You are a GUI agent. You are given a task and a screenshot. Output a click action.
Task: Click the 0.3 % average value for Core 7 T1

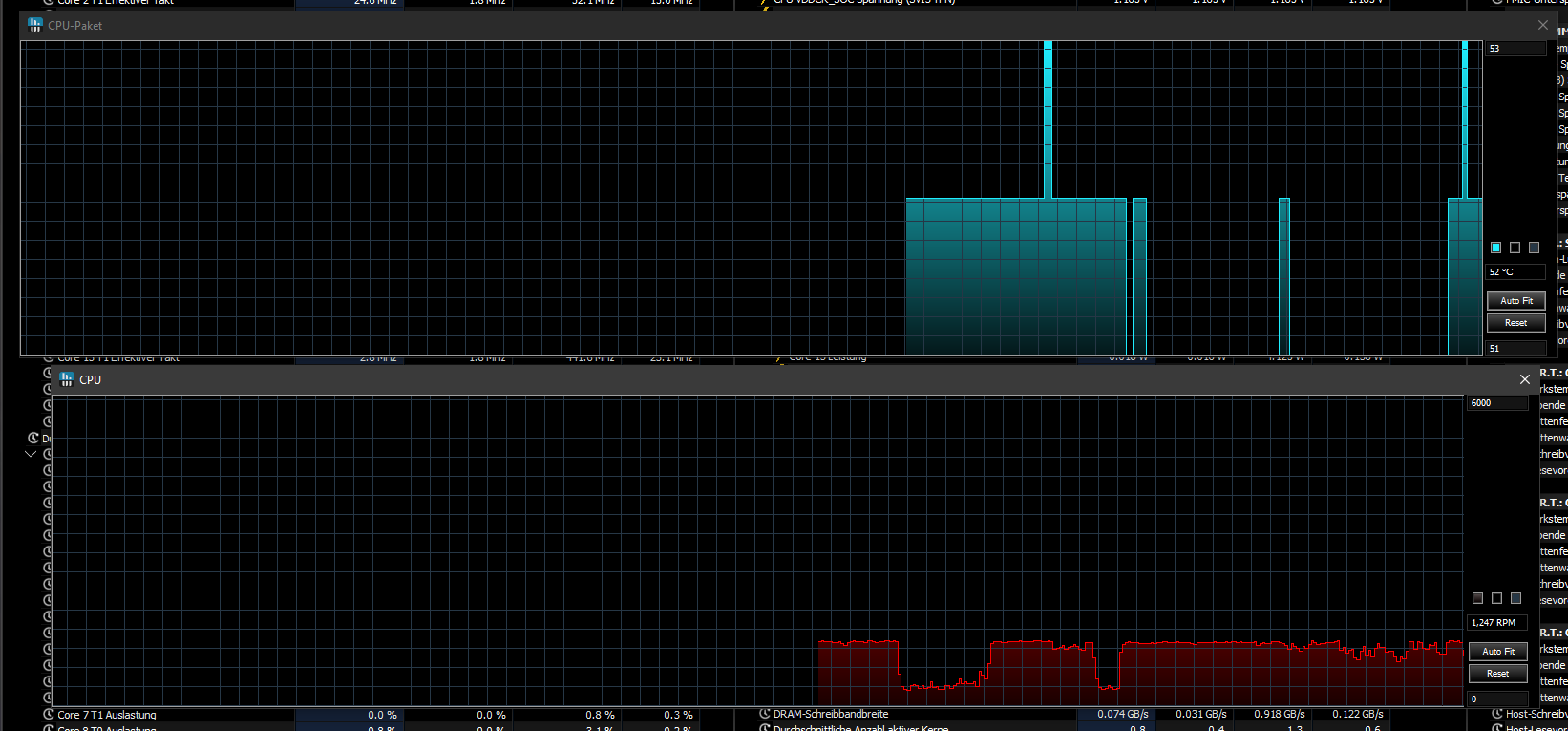pos(678,715)
